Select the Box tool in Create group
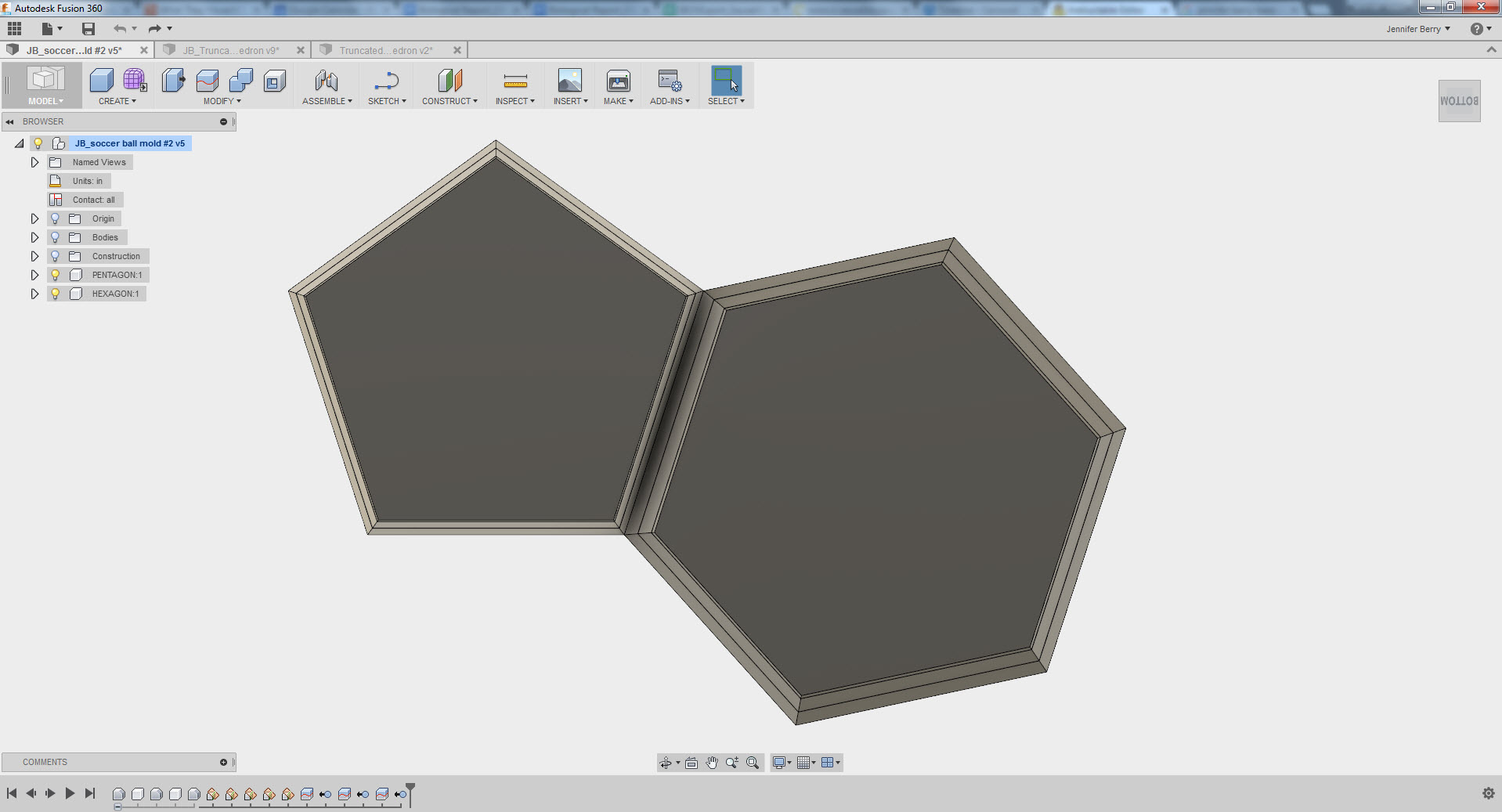Screen dimensions: 1502x812 point(100,81)
